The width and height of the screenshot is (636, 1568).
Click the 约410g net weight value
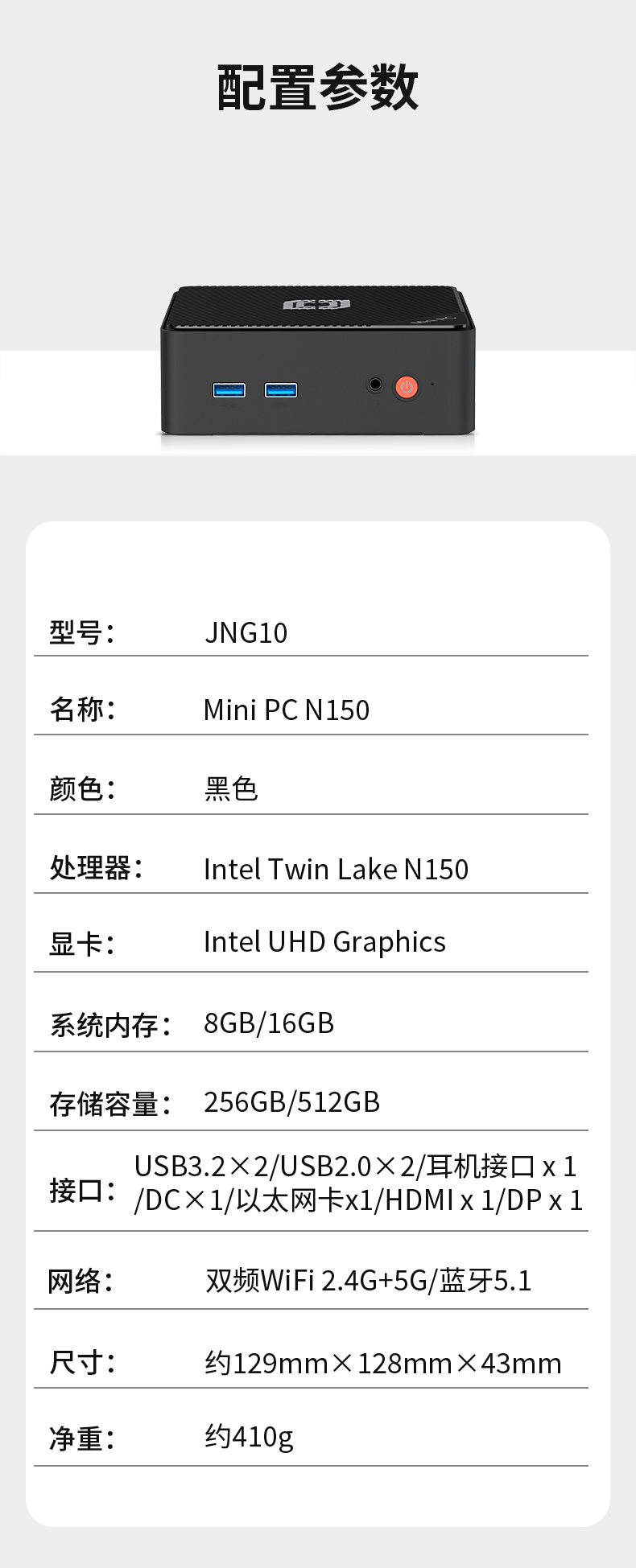[x=249, y=1437]
